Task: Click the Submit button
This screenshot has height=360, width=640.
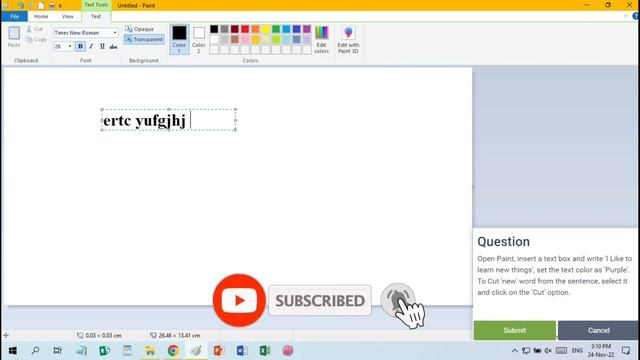Action: (515, 330)
